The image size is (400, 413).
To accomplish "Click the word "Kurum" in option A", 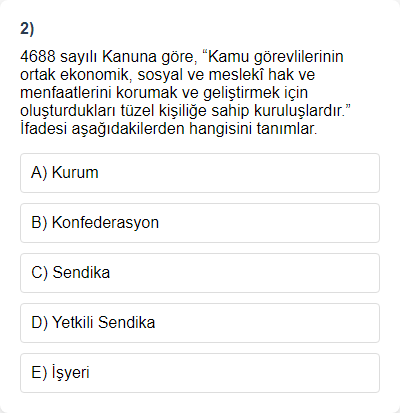I will [x=75, y=173].
